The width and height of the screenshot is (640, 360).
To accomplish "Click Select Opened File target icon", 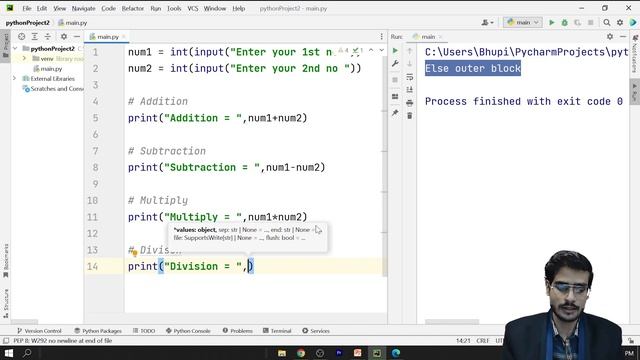I will coord(22,37).
